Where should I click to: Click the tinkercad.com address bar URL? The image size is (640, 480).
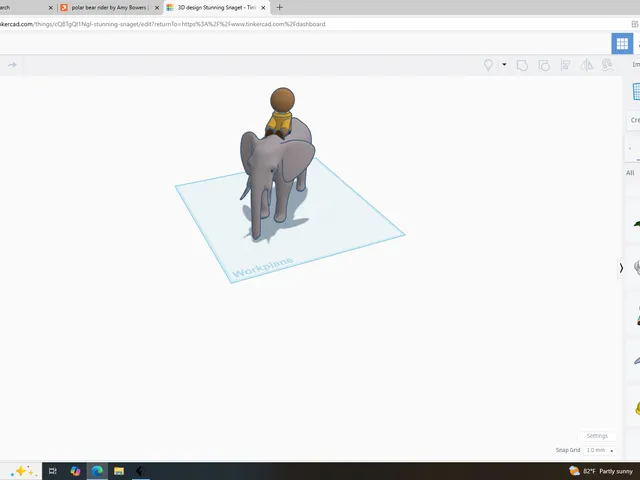pos(162,24)
